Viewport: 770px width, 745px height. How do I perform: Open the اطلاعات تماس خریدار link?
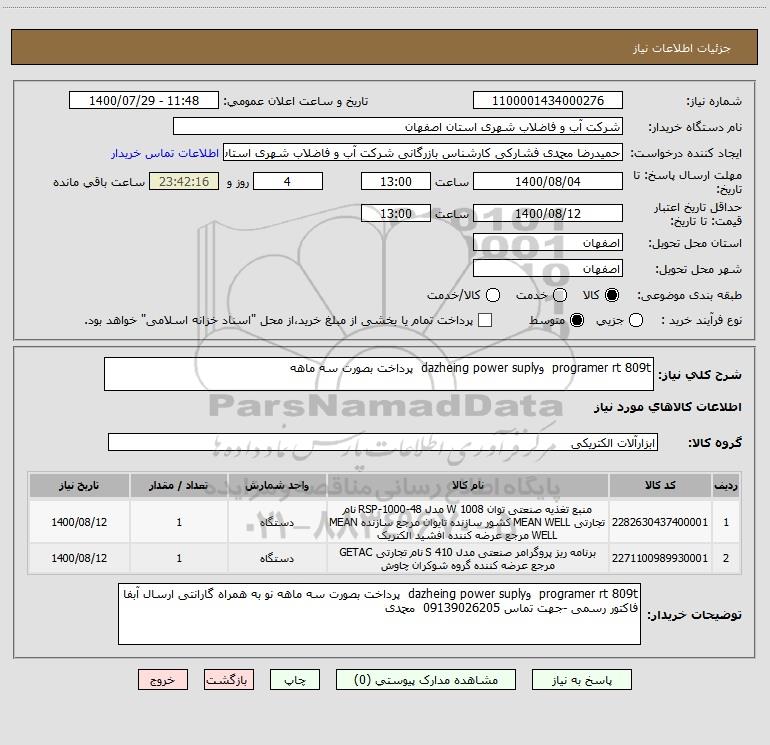165,153
